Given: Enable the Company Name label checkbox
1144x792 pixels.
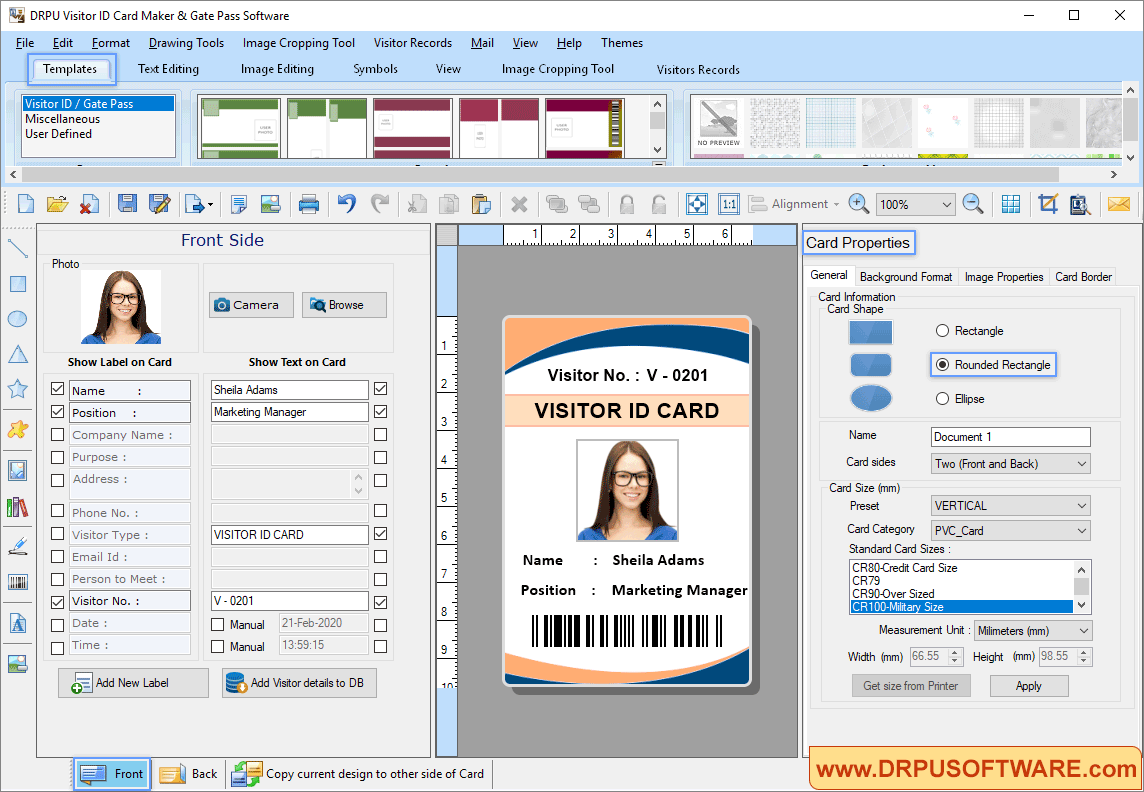Looking at the screenshot, I should [58, 435].
